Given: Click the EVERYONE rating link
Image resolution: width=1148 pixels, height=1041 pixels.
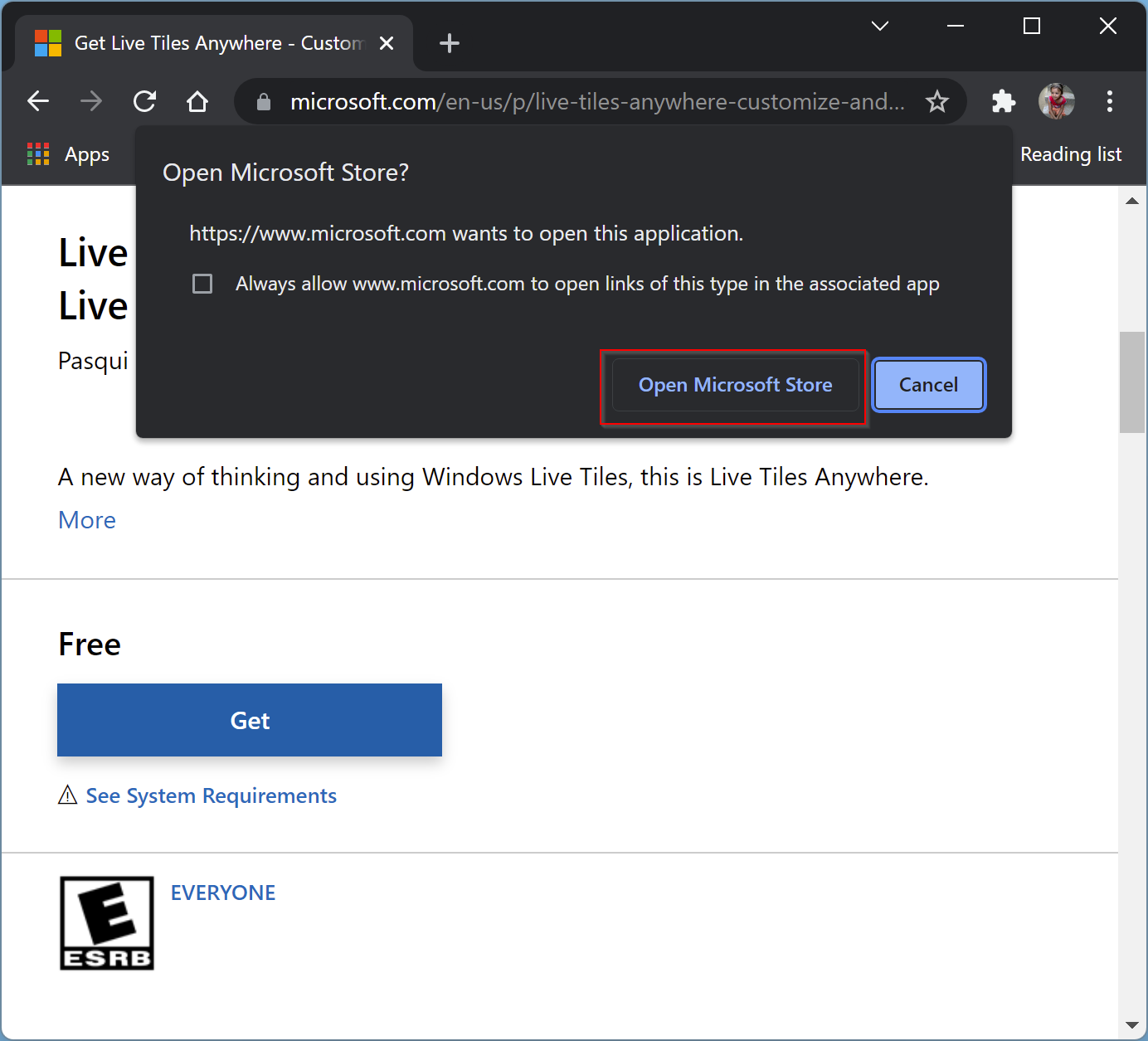Looking at the screenshot, I should (x=223, y=893).
